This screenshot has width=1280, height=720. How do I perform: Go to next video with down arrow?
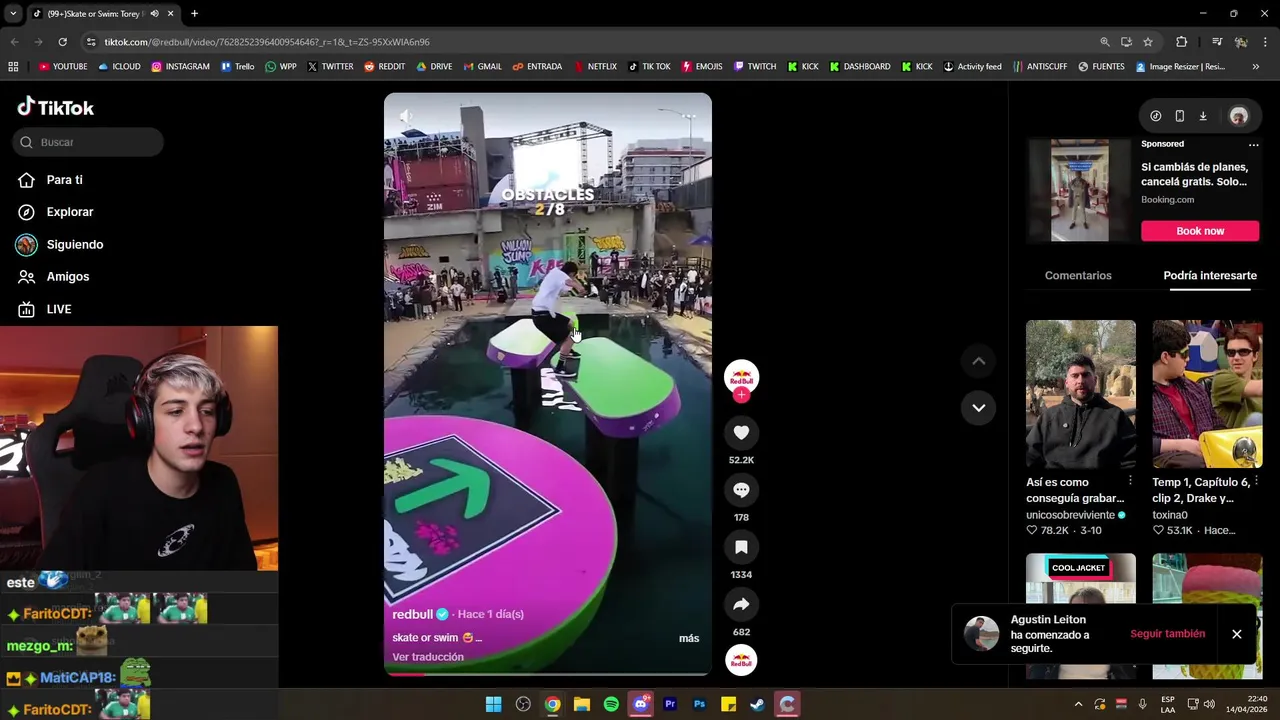coord(978,407)
